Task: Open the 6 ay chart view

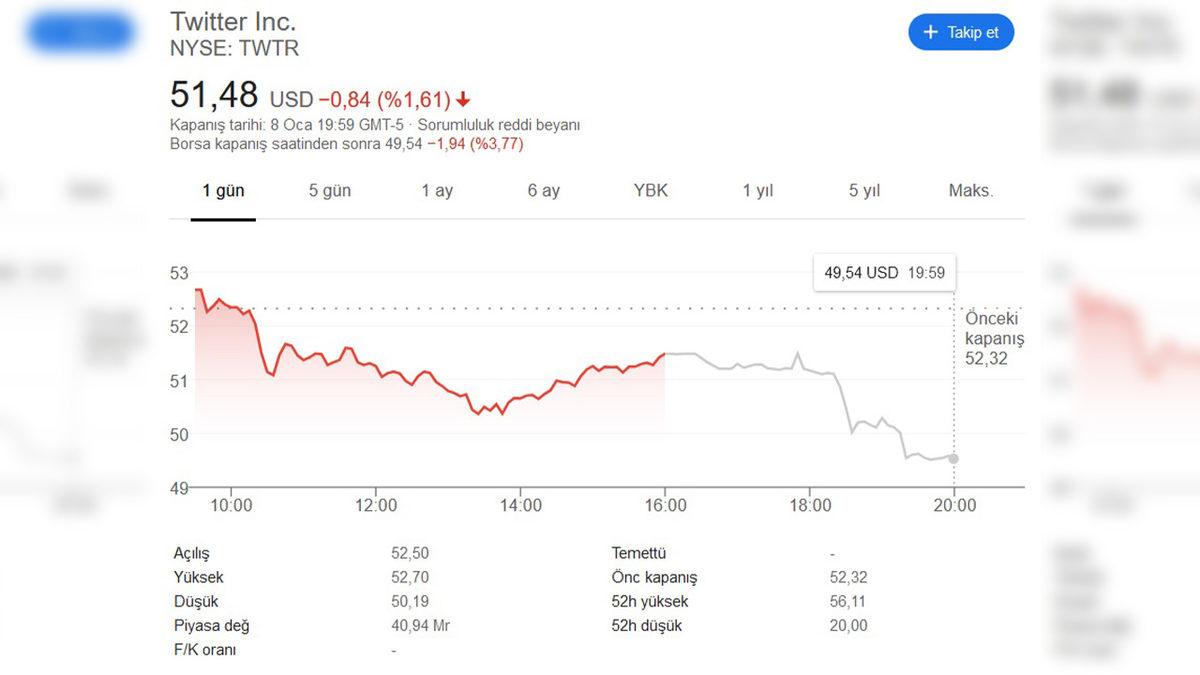Action: pyautogui.click(x=544, y=191)
